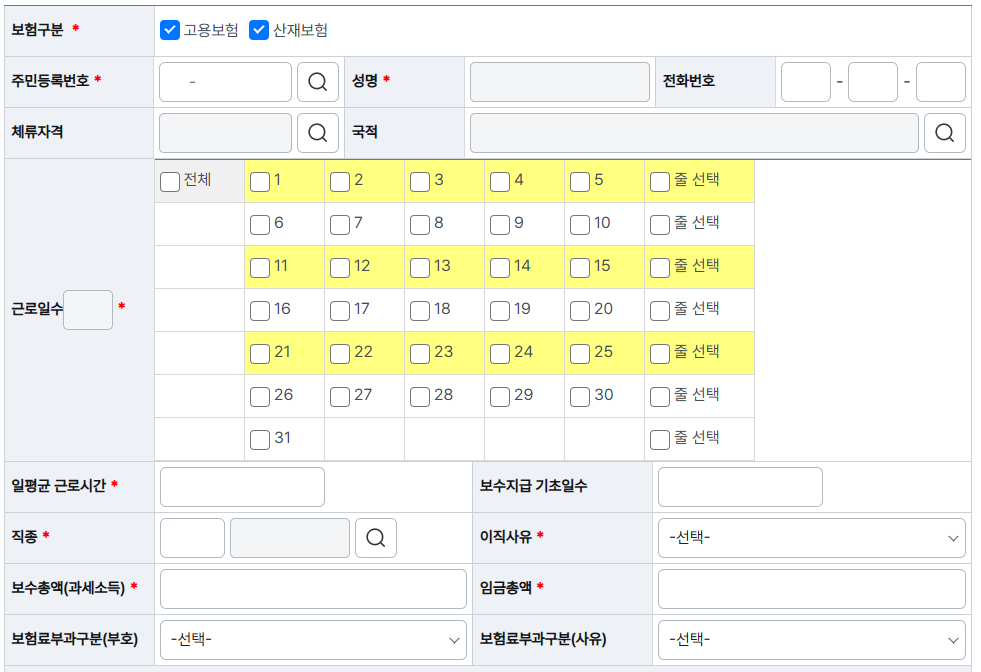This screenshot has width=981, height=672.
Task: Click the 주민등록번호 input field
Action: coord(225,82)
